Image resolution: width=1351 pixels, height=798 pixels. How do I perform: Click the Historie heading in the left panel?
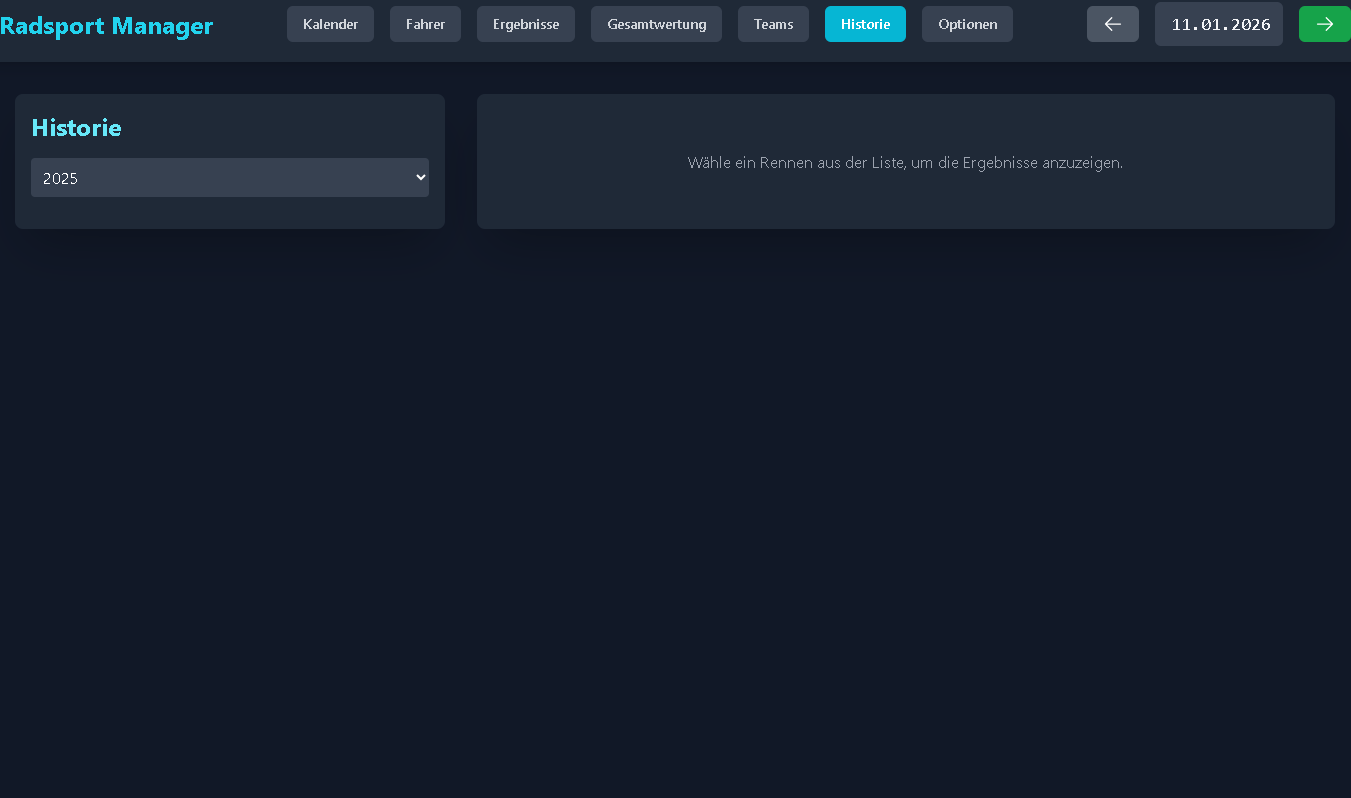(x=77, y=128)
